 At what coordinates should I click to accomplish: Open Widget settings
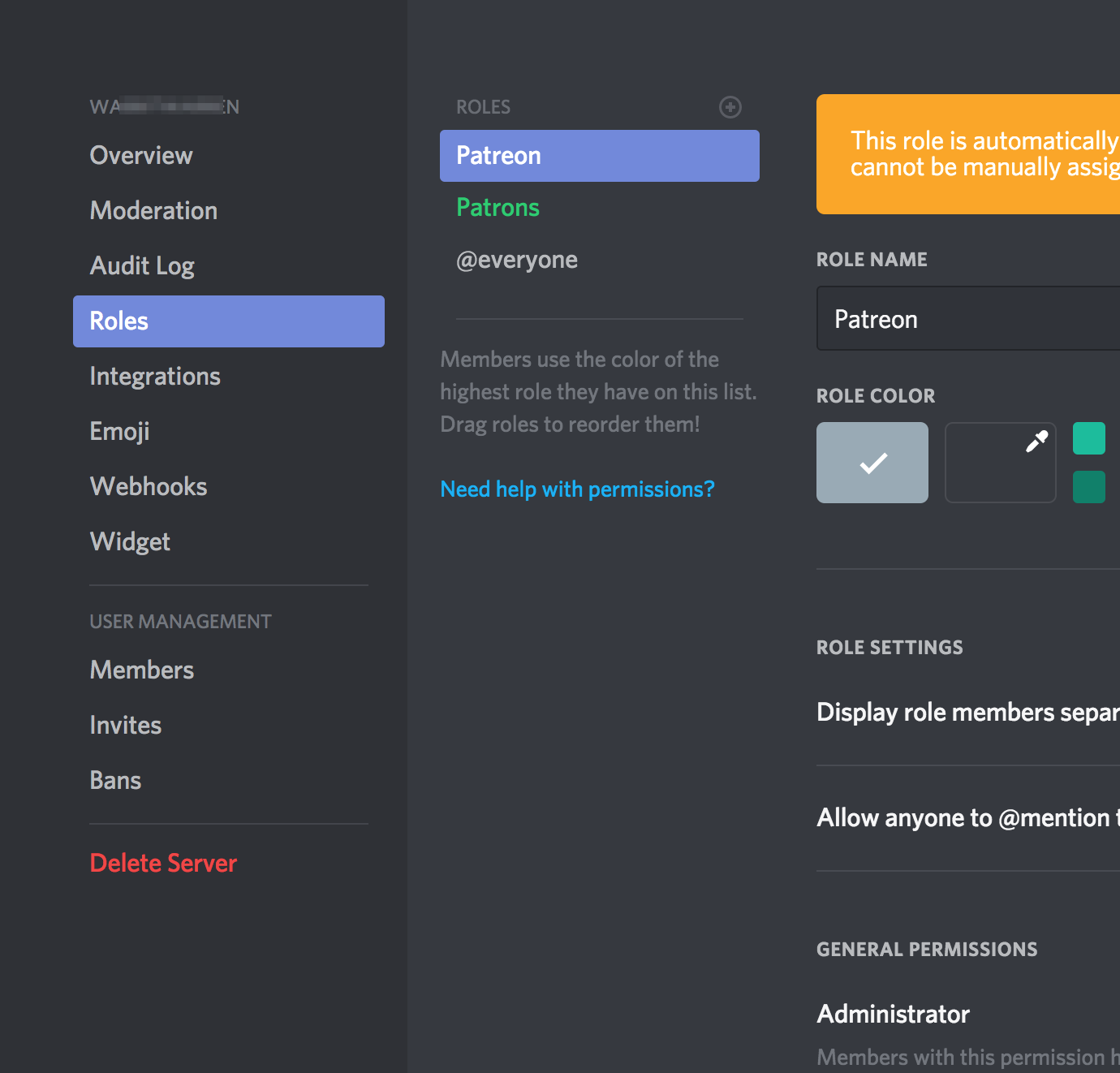coord(130,542)
